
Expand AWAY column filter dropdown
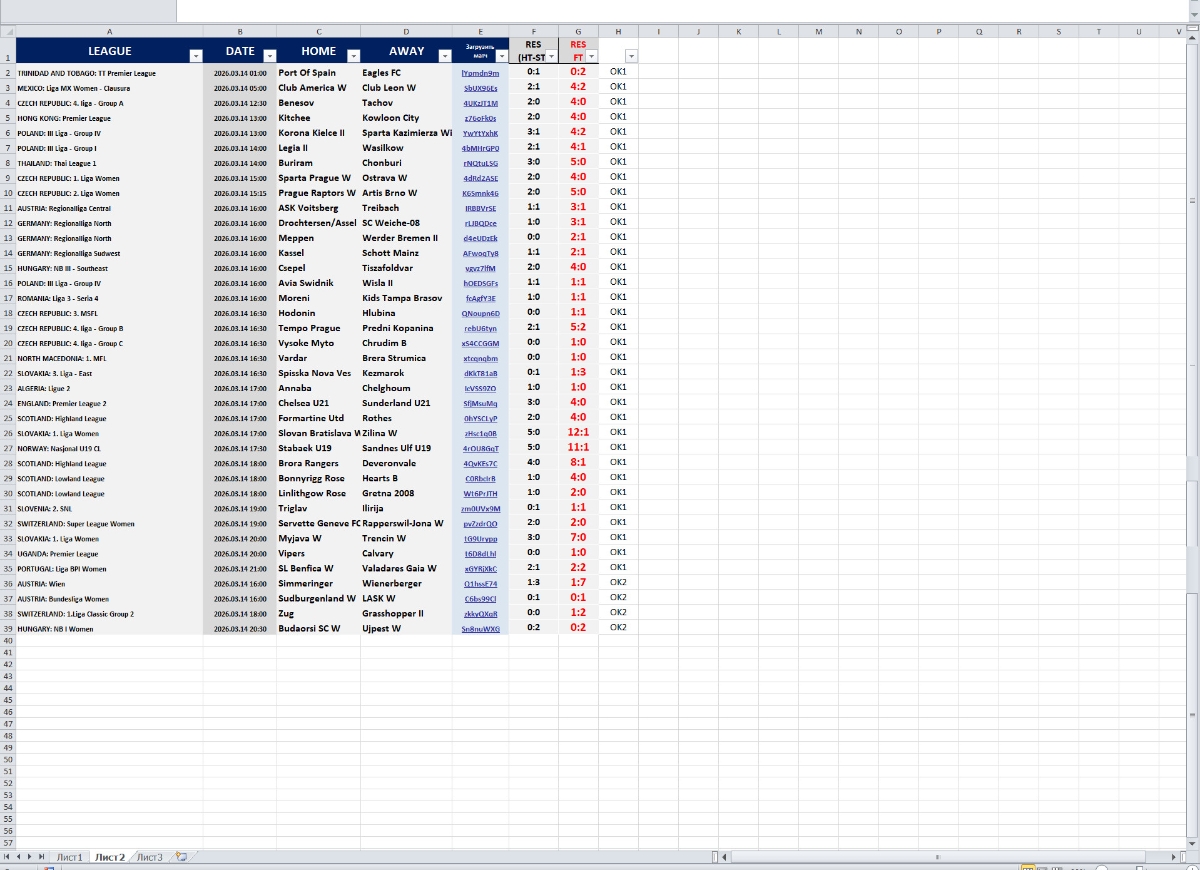(445, 56)
